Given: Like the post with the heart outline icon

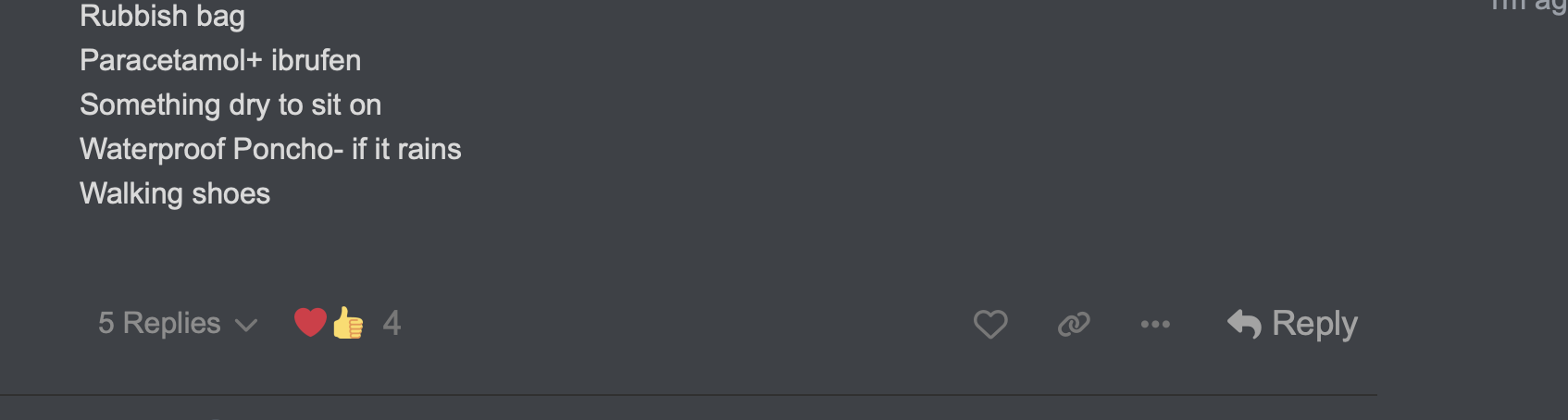Looking at the screenshot, I should (x=990, y=324).
